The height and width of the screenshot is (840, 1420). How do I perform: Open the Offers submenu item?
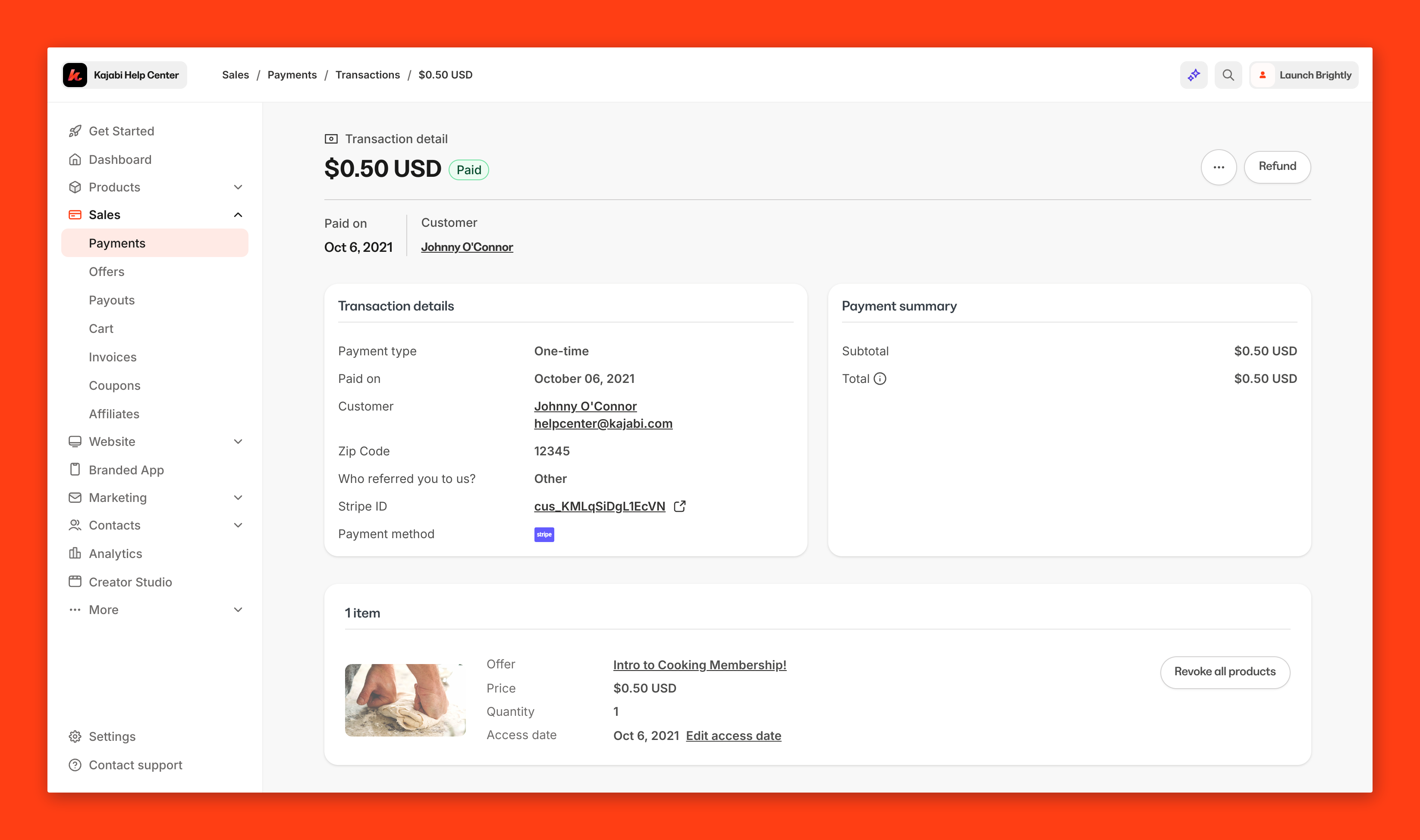click(x=107, y=272)
